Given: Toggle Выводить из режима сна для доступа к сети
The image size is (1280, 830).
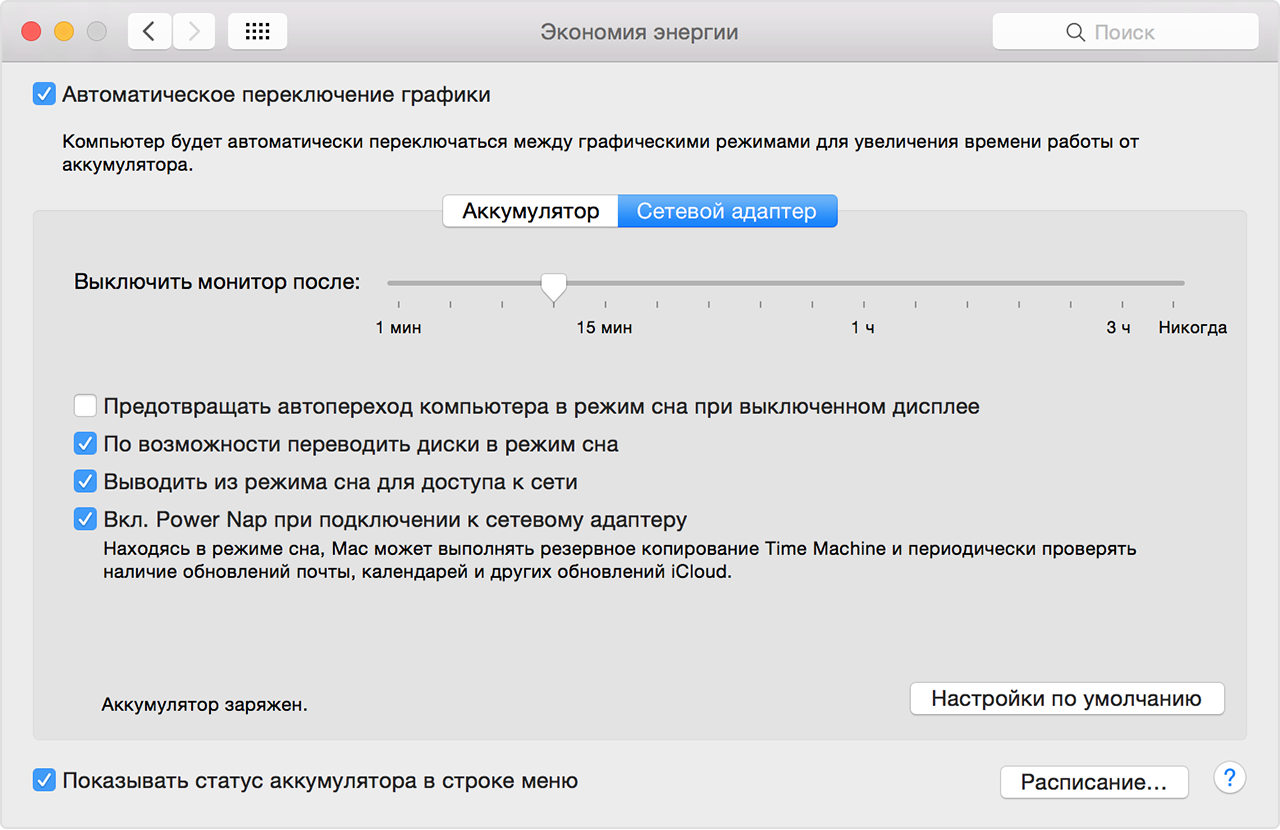Looking at the screenshot, I should click(x=86, y=482).
